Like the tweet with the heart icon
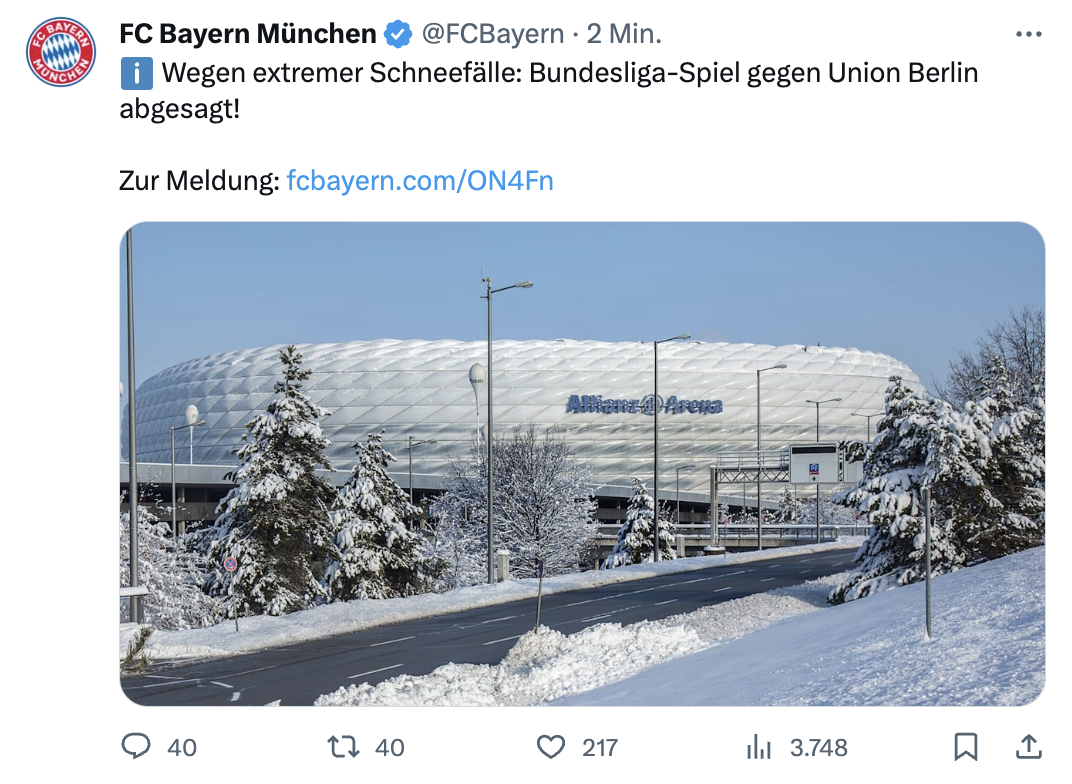This screenshot has height=784, width=1072. 551,746
